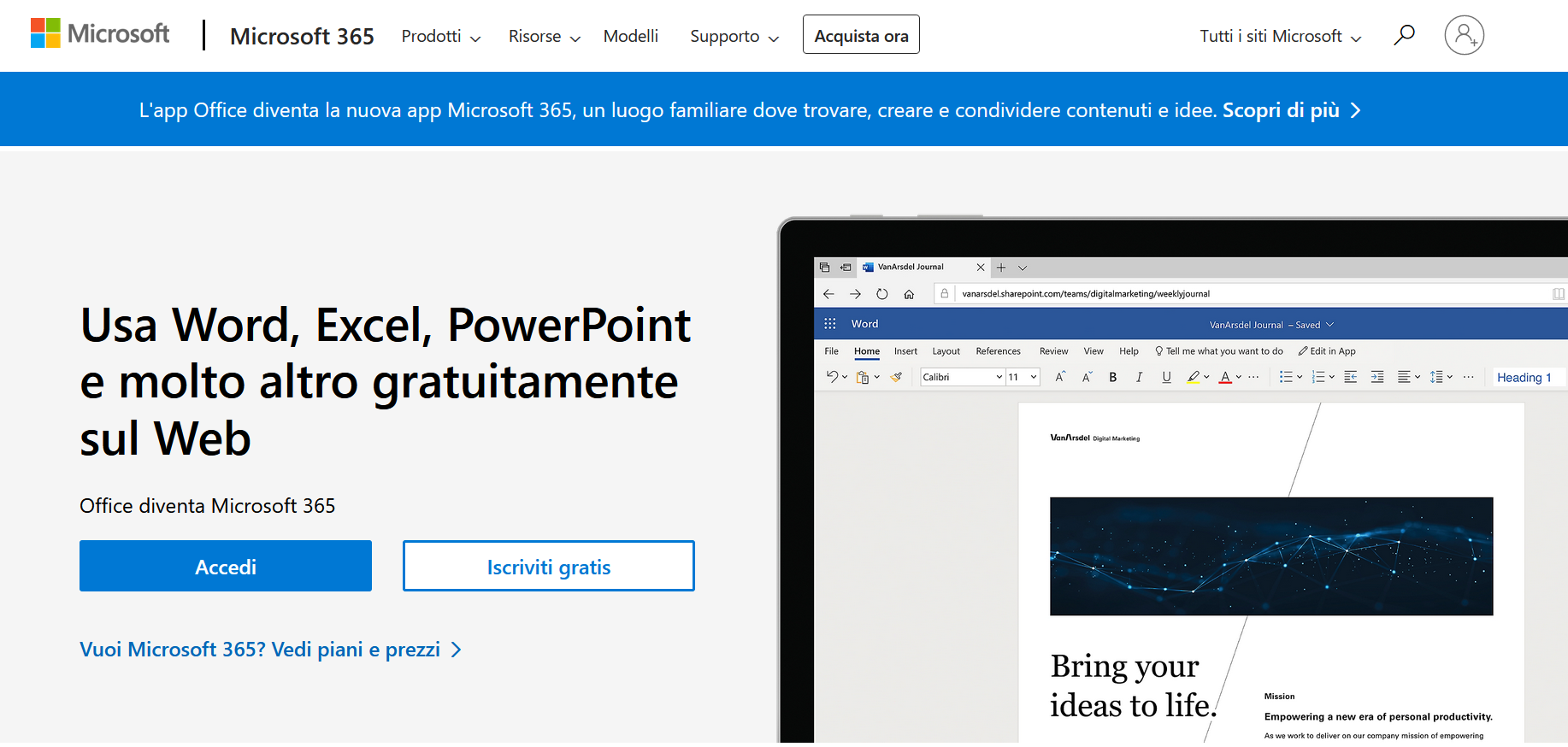1568x747 pixels.
Task: Toggle Italic in the Word toolbar
Action: (1139, 377)
